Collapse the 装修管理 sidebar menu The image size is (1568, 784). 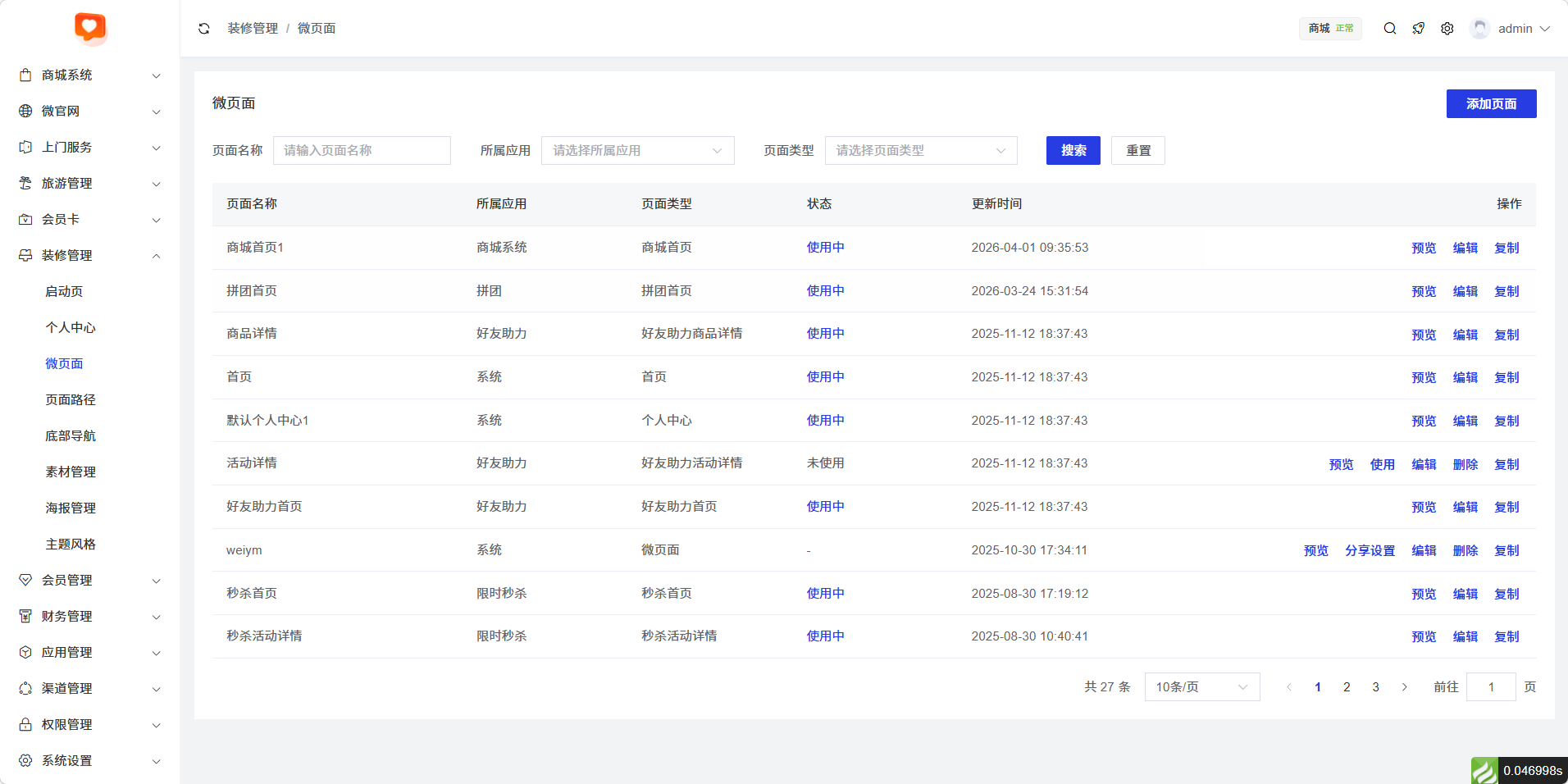89,256
